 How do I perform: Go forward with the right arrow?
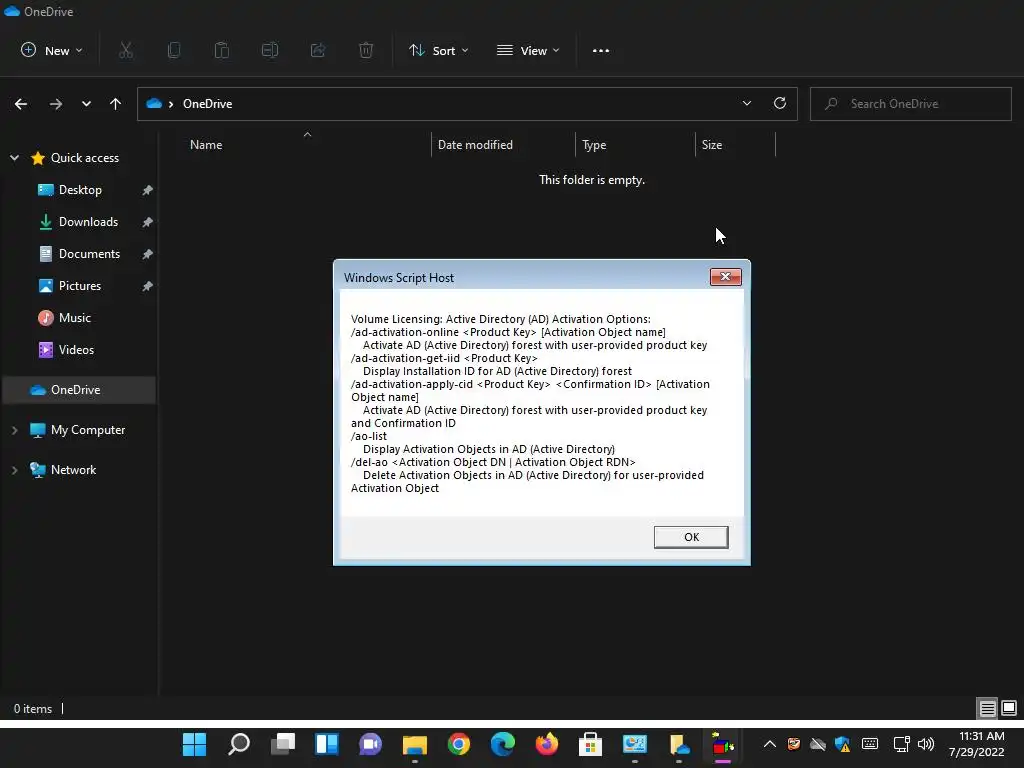(x=56, y=104)
